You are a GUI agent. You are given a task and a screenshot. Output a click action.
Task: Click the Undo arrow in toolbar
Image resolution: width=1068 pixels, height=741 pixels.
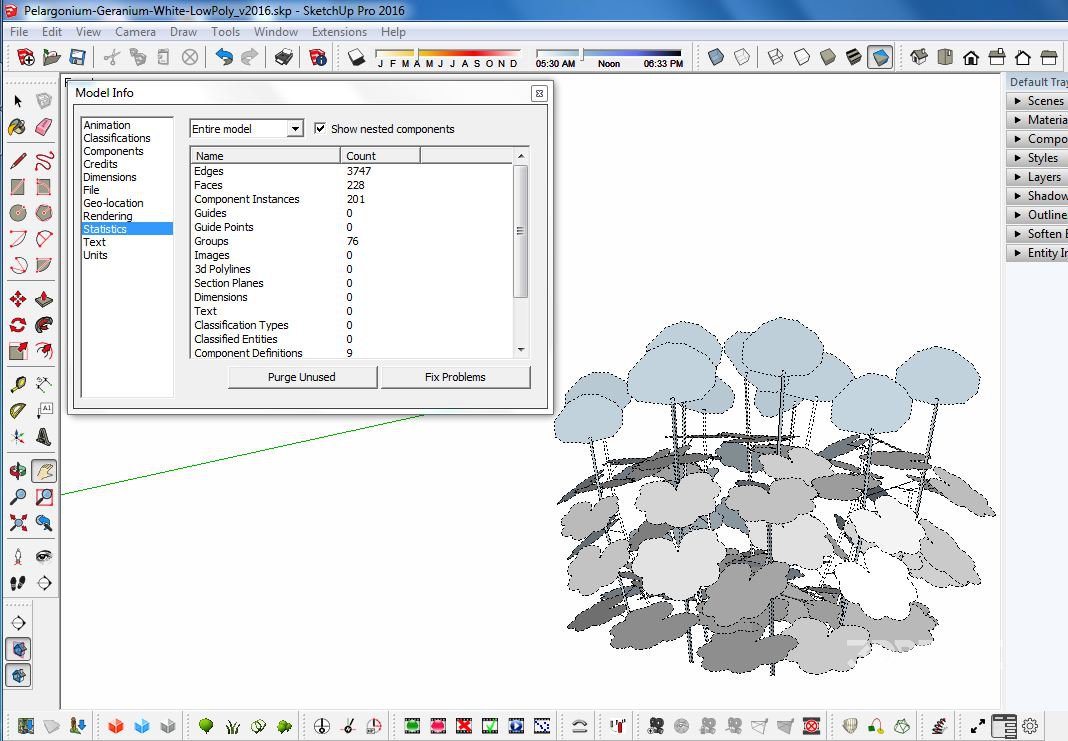coord(224,58)
